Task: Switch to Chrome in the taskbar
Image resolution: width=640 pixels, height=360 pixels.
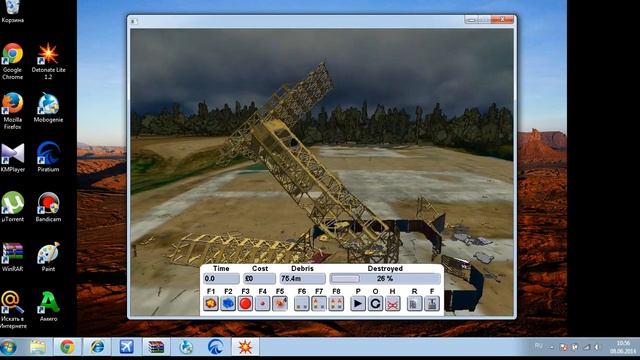Action: 67,347
